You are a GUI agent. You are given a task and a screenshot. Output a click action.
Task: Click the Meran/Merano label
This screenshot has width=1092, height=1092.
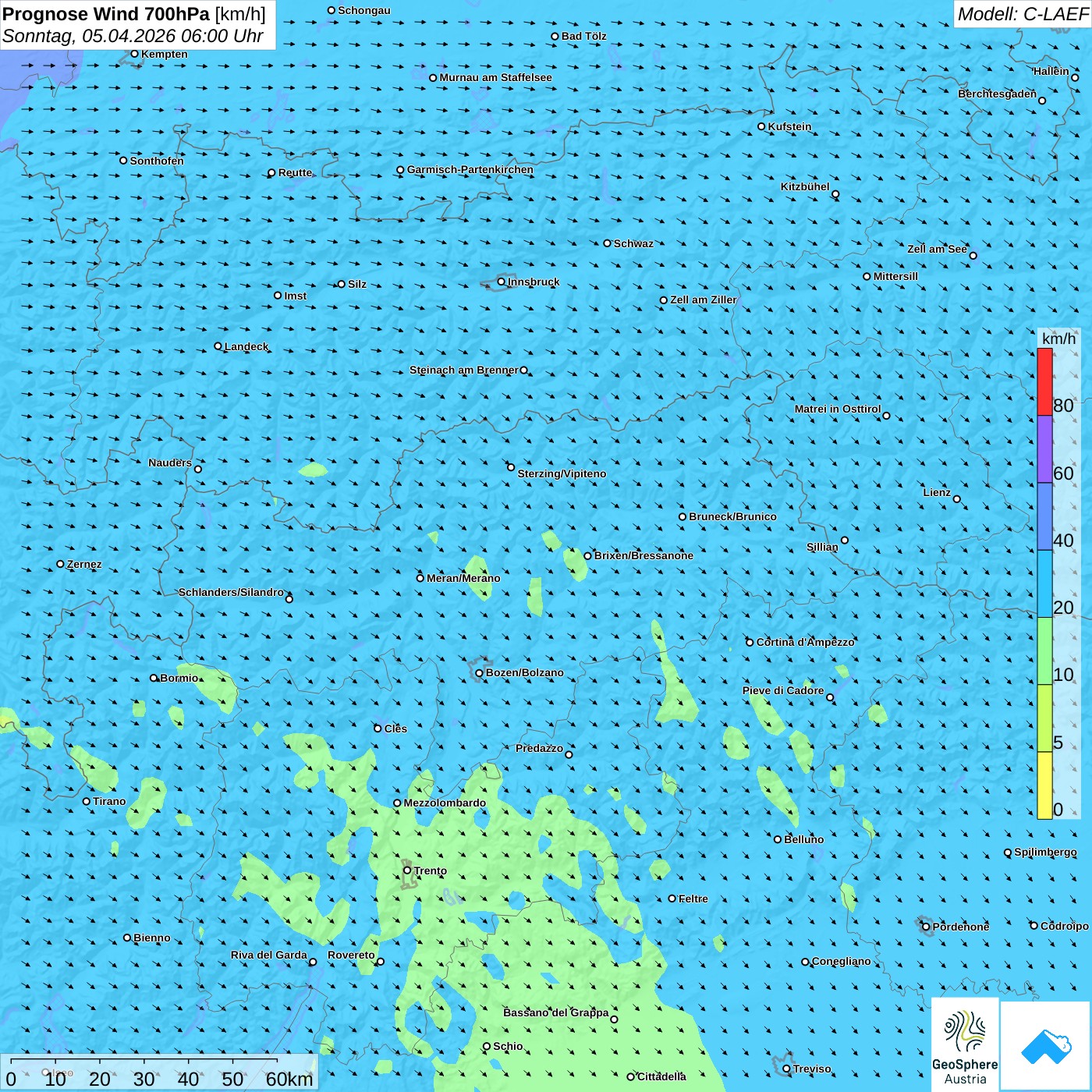pyautogui.click(x=463, y=578)
